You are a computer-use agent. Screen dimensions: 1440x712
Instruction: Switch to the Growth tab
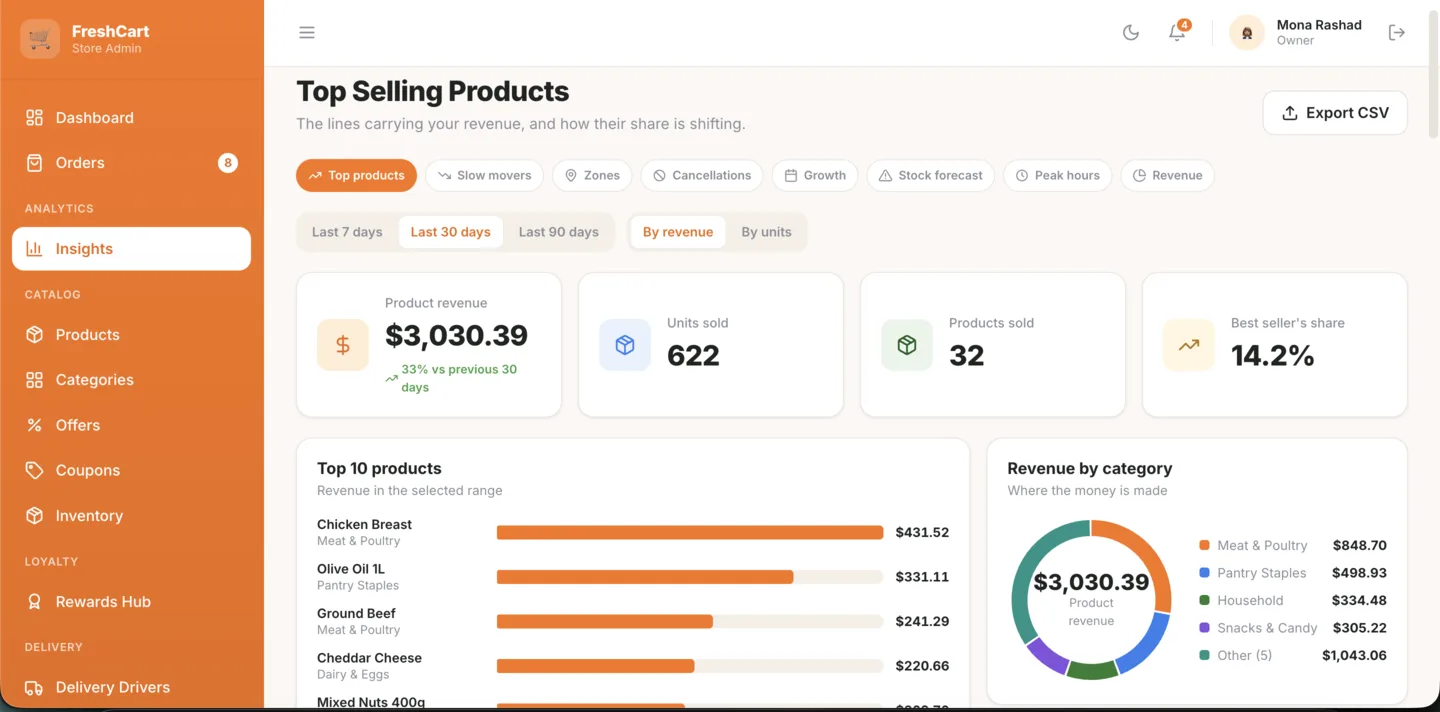tap(815, 175)
